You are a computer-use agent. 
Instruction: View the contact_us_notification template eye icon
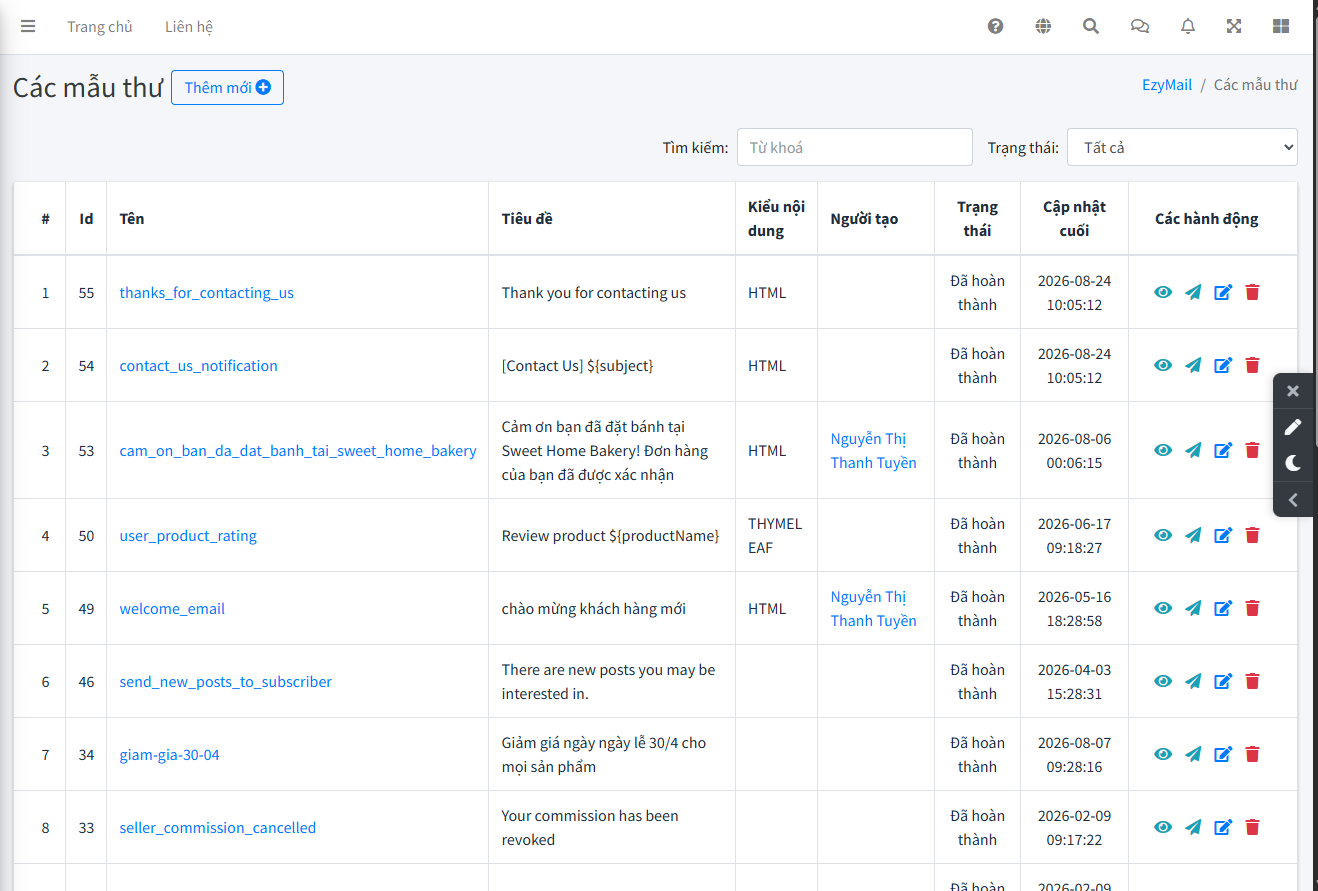tap(1163, 365)
